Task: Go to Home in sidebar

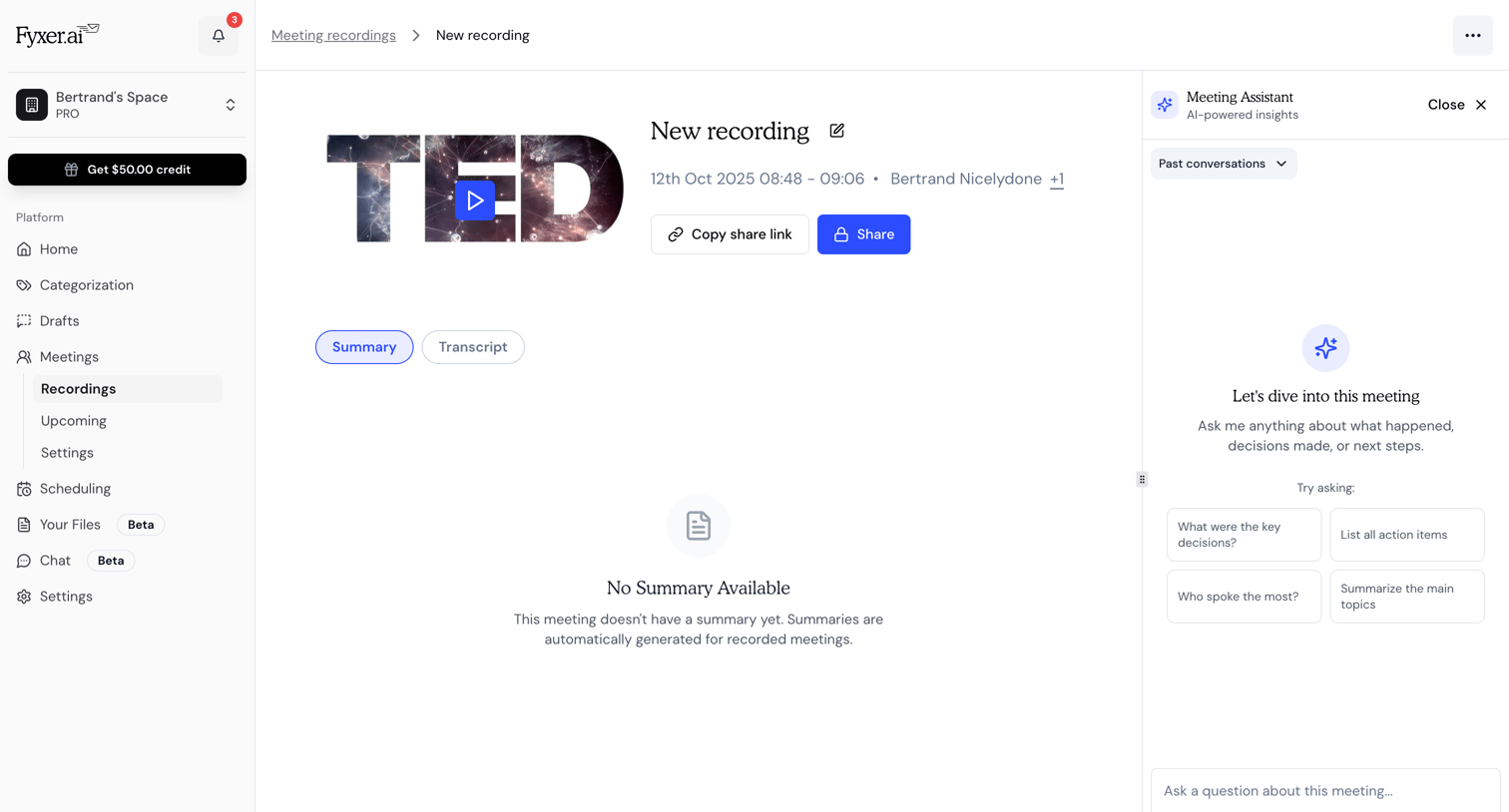Action: [x=59, y=249]
